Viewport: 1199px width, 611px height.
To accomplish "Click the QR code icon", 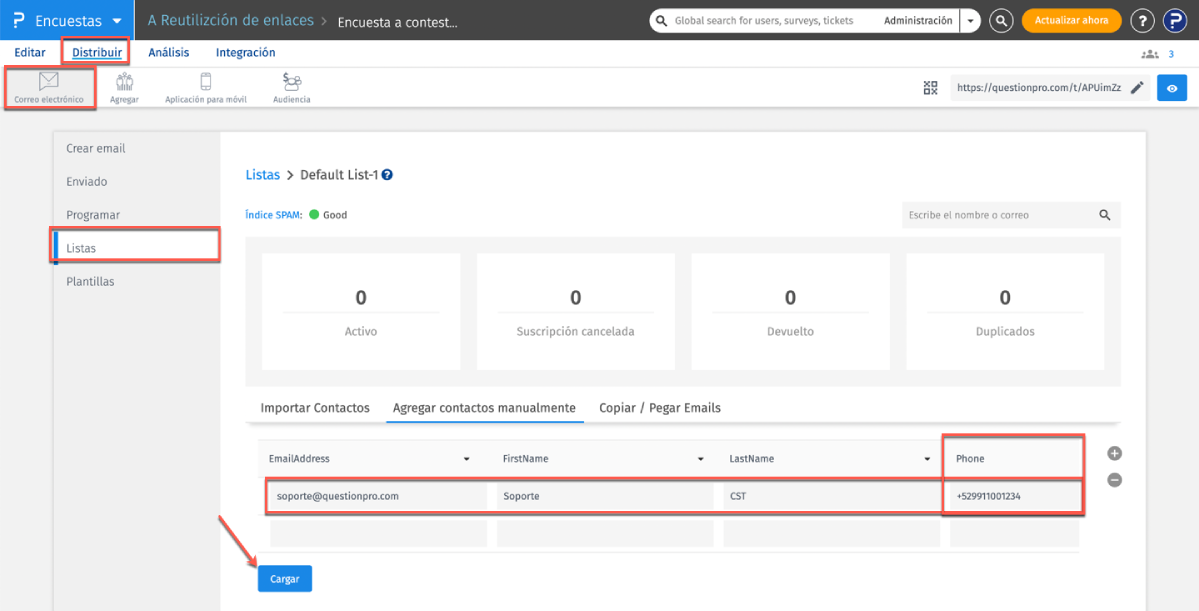I will coord(930,88).
